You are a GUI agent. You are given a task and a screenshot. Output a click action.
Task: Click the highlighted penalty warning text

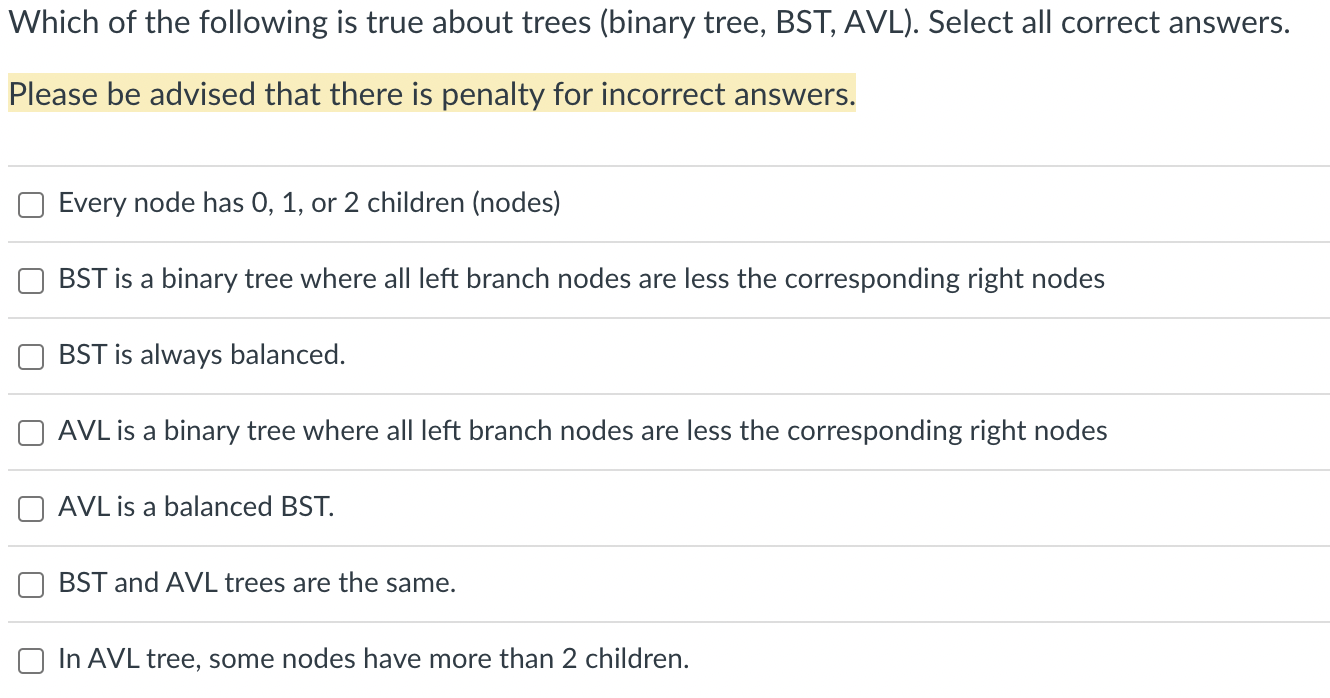click(430, 95)
